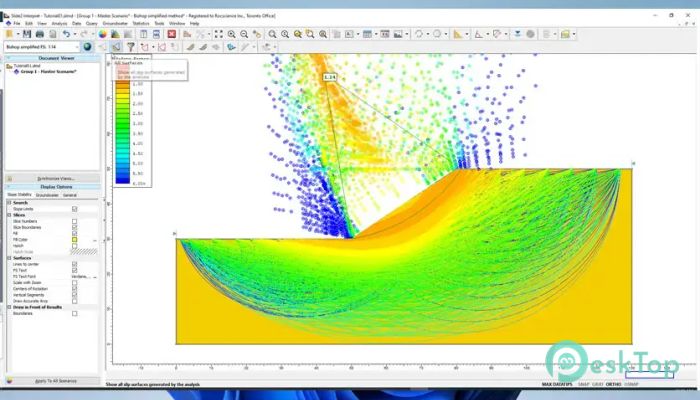Click the yellow folder icon at toolbar end
This screenshot has width=700, height=400.
[x=565, y=34]
